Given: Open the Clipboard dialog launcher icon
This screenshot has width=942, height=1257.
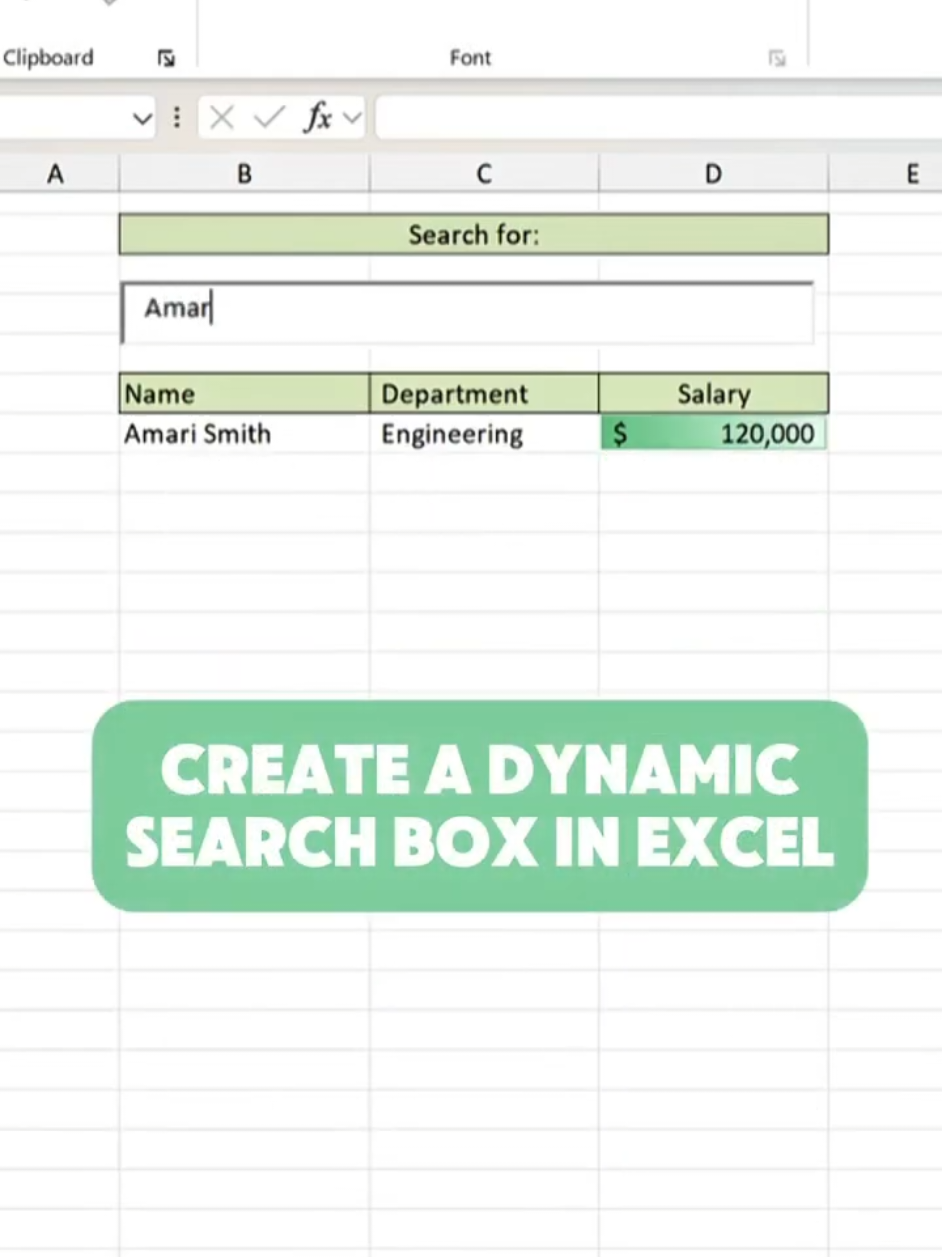Looking at the screenshot, I should tap(166, 59).
